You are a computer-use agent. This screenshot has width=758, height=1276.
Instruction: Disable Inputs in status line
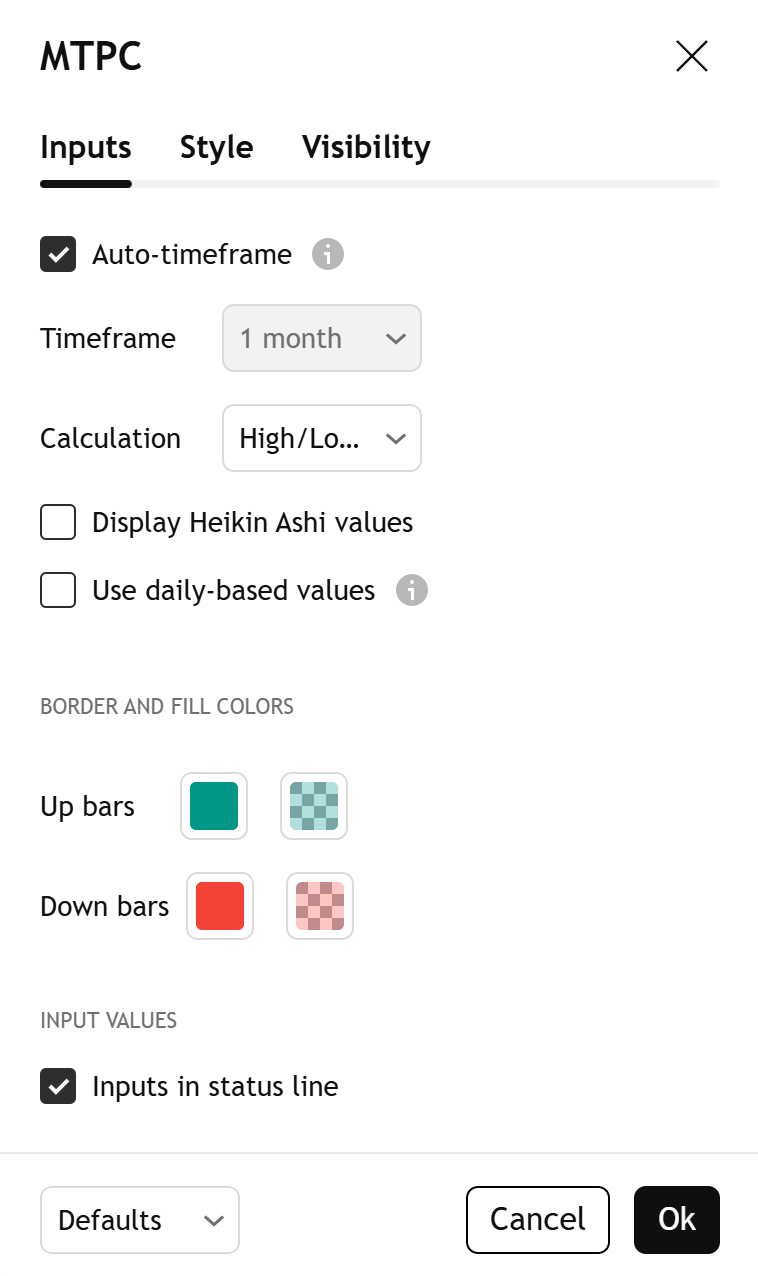58,1087
